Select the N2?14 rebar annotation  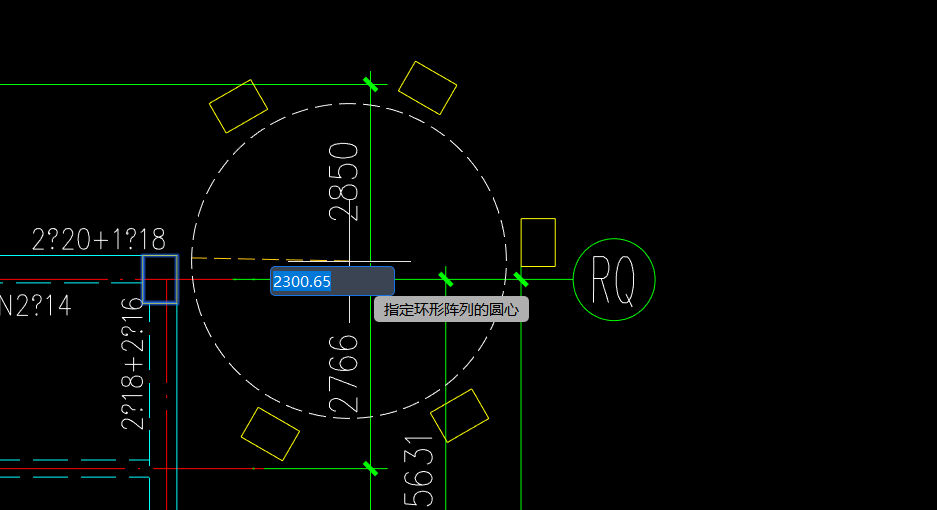[x=36, y=305]
